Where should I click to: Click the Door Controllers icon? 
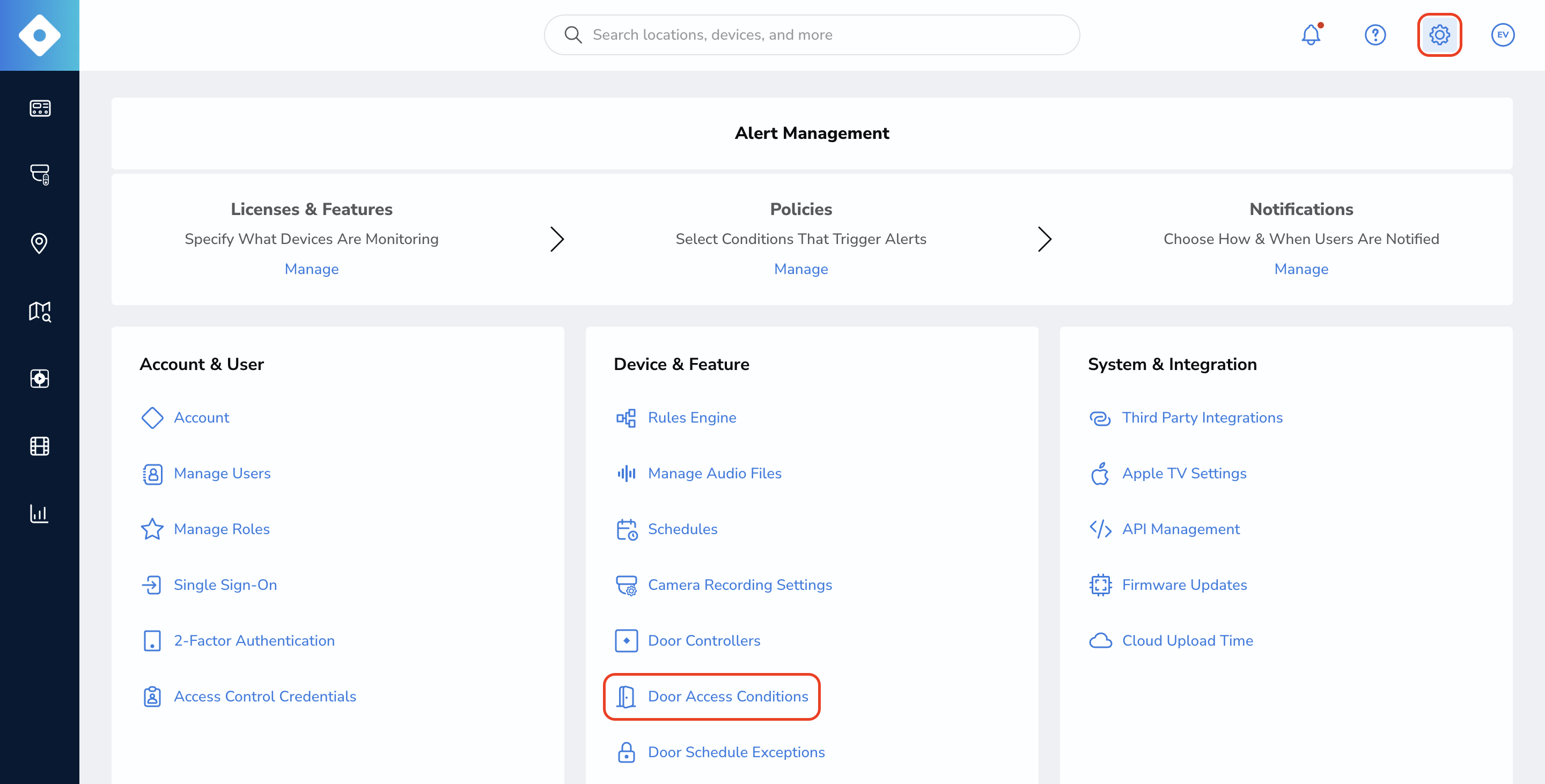[x=626, y=641]
